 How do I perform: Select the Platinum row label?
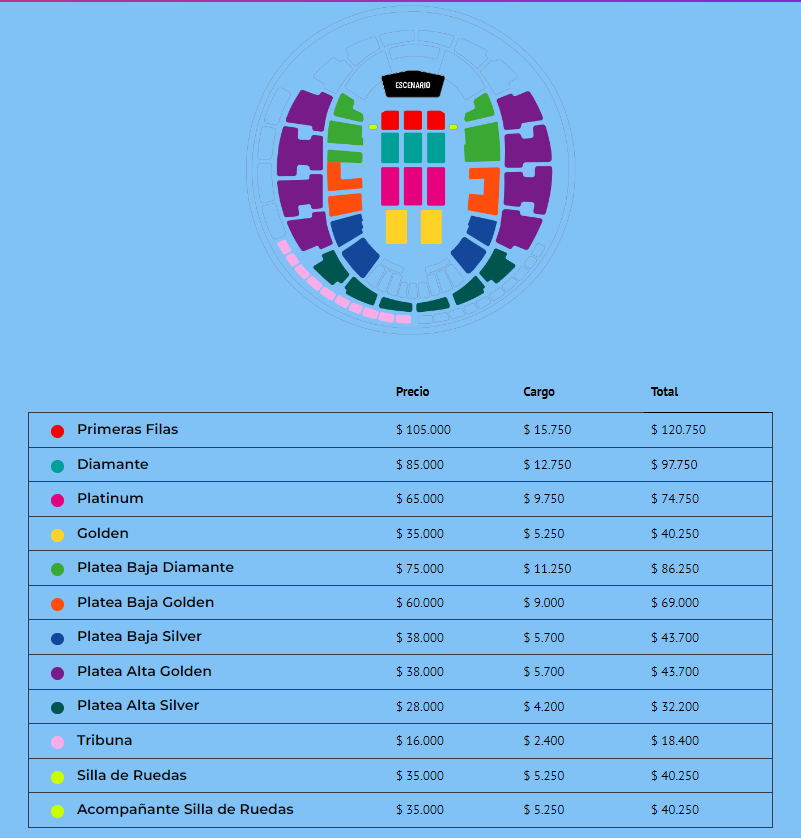pos(110,498)
